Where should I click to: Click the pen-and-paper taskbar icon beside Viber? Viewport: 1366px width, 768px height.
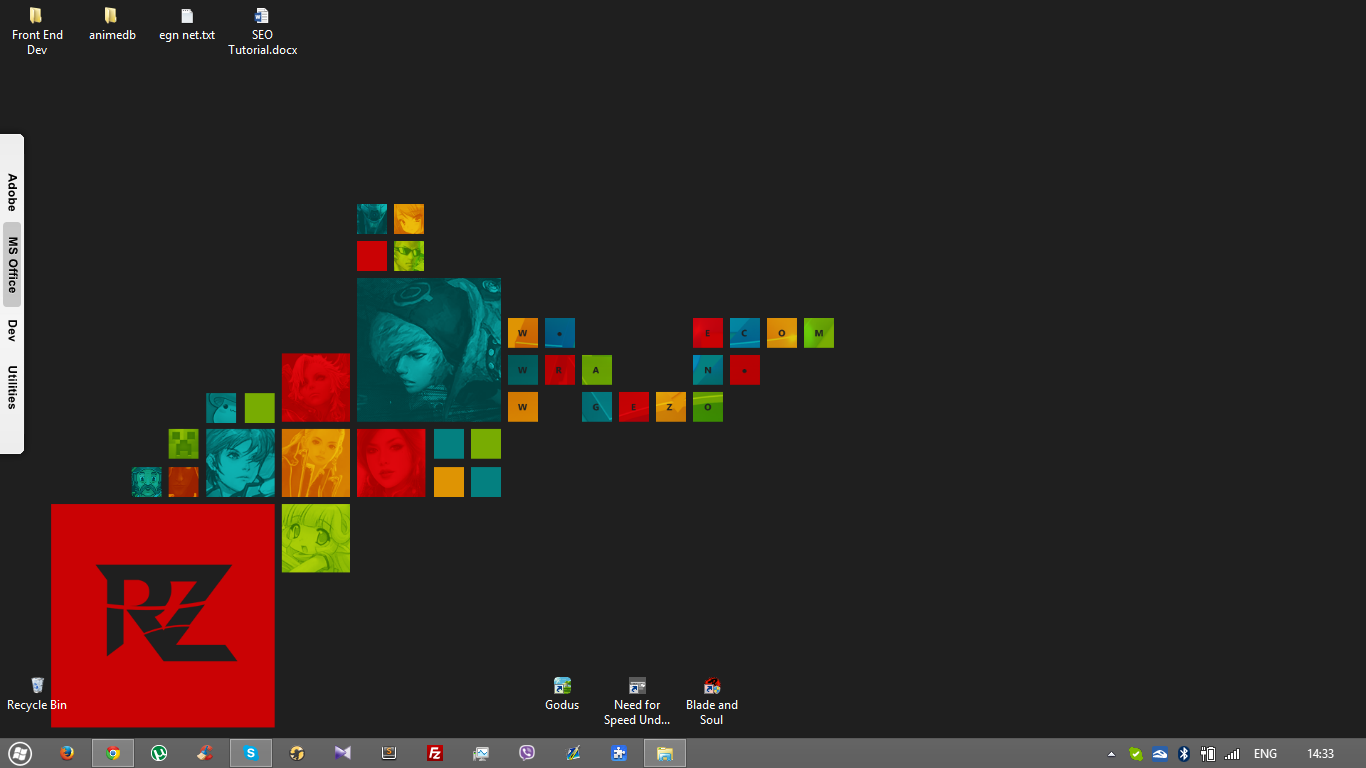click(573, 753)
